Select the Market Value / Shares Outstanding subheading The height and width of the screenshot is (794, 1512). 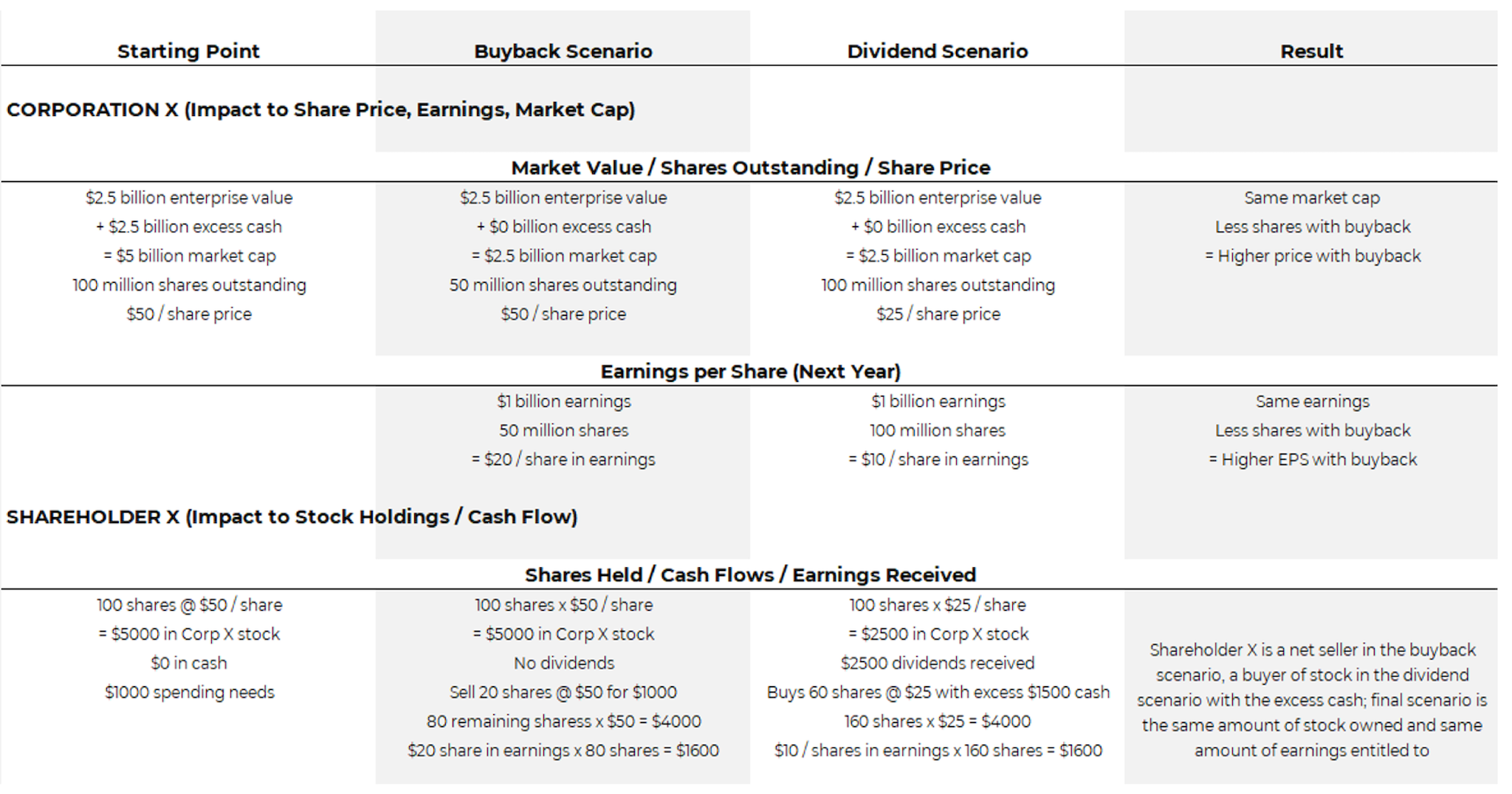pos(750,168)
